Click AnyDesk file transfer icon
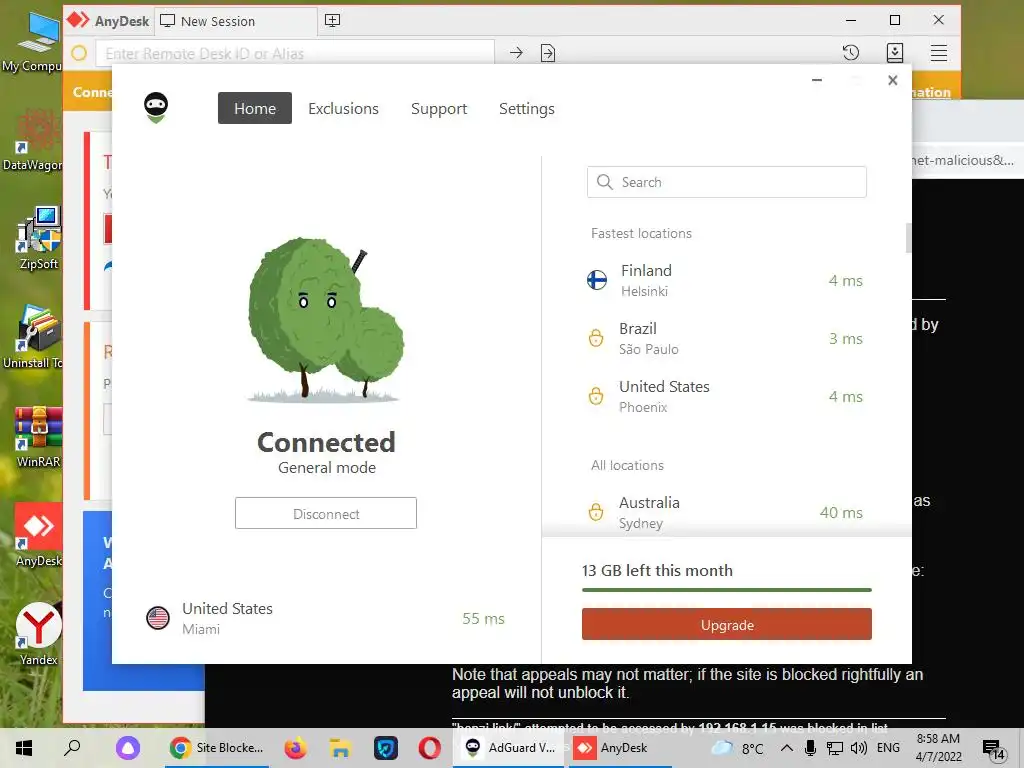This screenshot has height=768, width=1024. click(548, 53)
